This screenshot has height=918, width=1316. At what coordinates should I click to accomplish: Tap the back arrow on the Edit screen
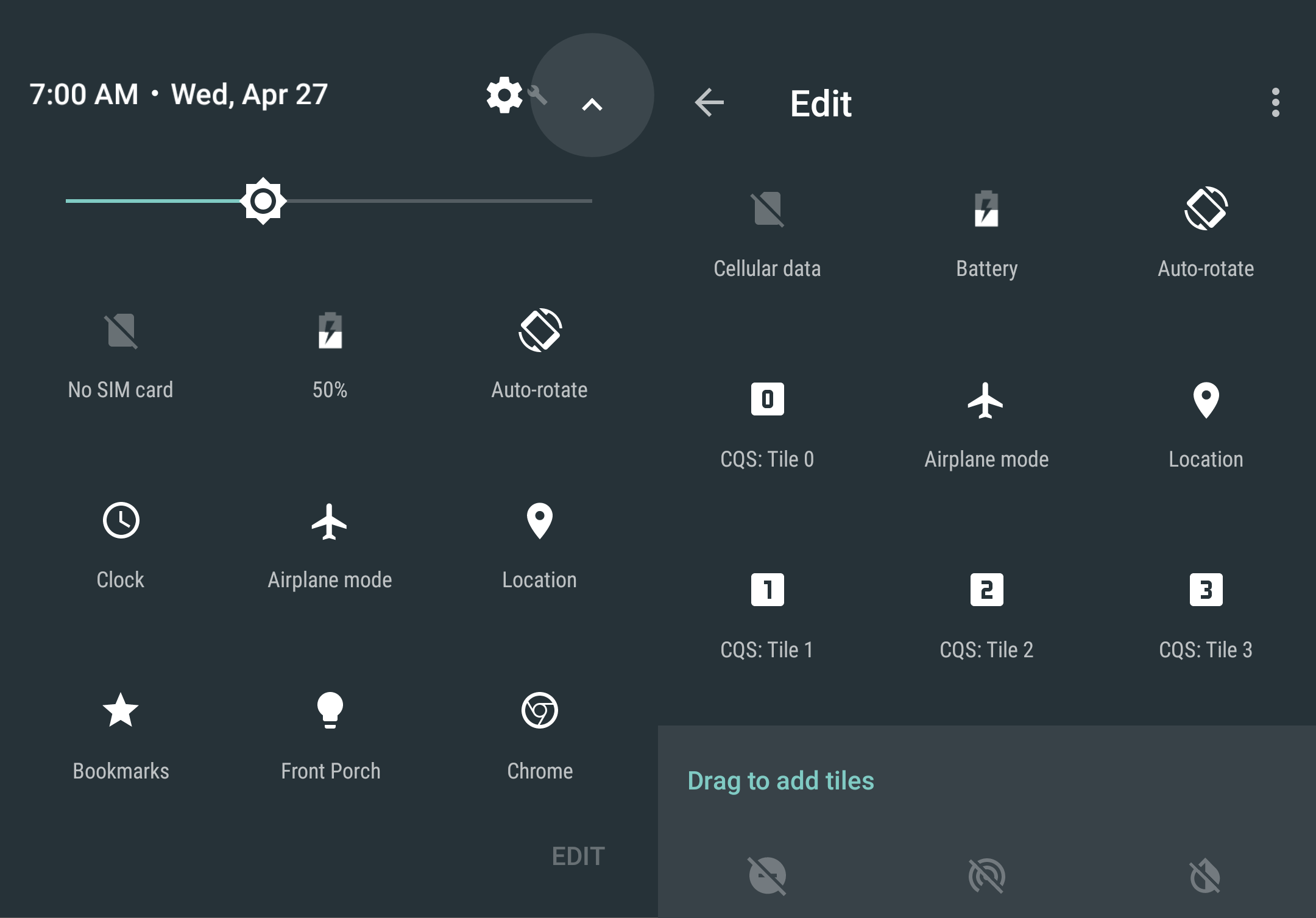point(709,102)
